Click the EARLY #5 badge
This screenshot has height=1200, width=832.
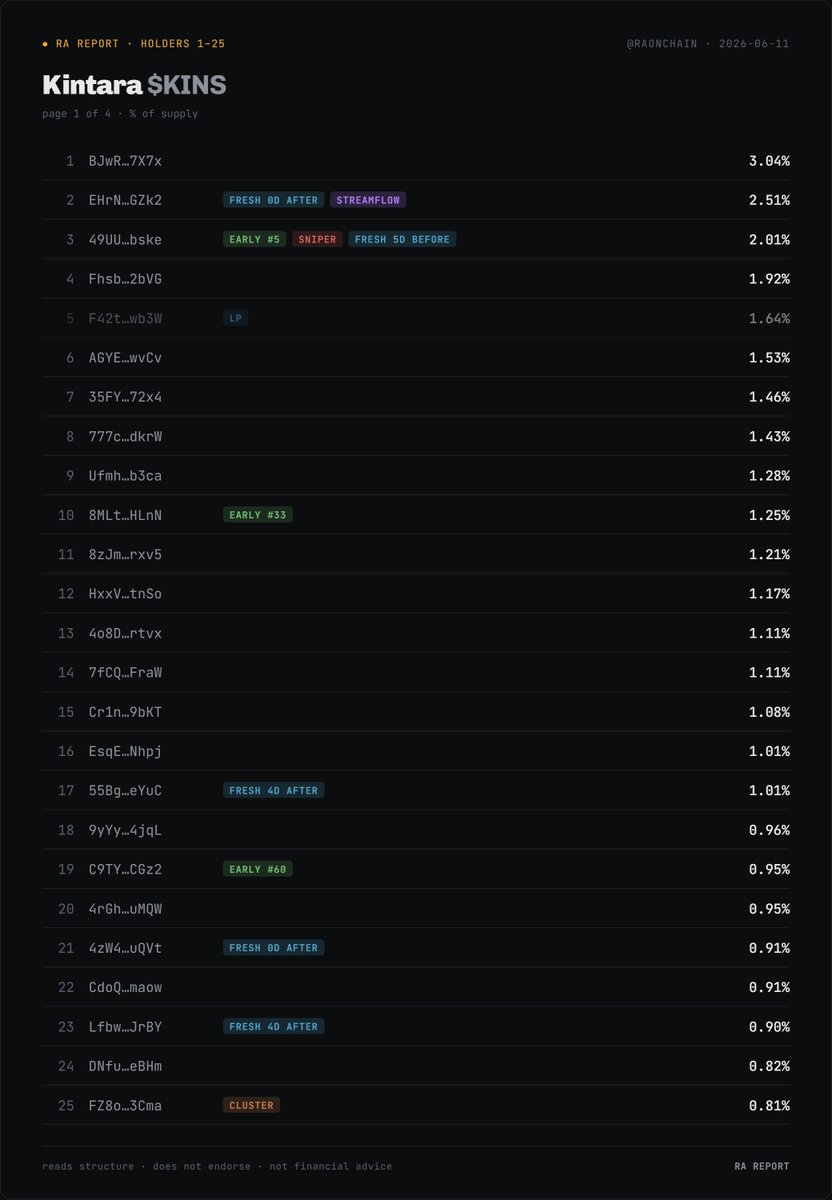(255, 239)
